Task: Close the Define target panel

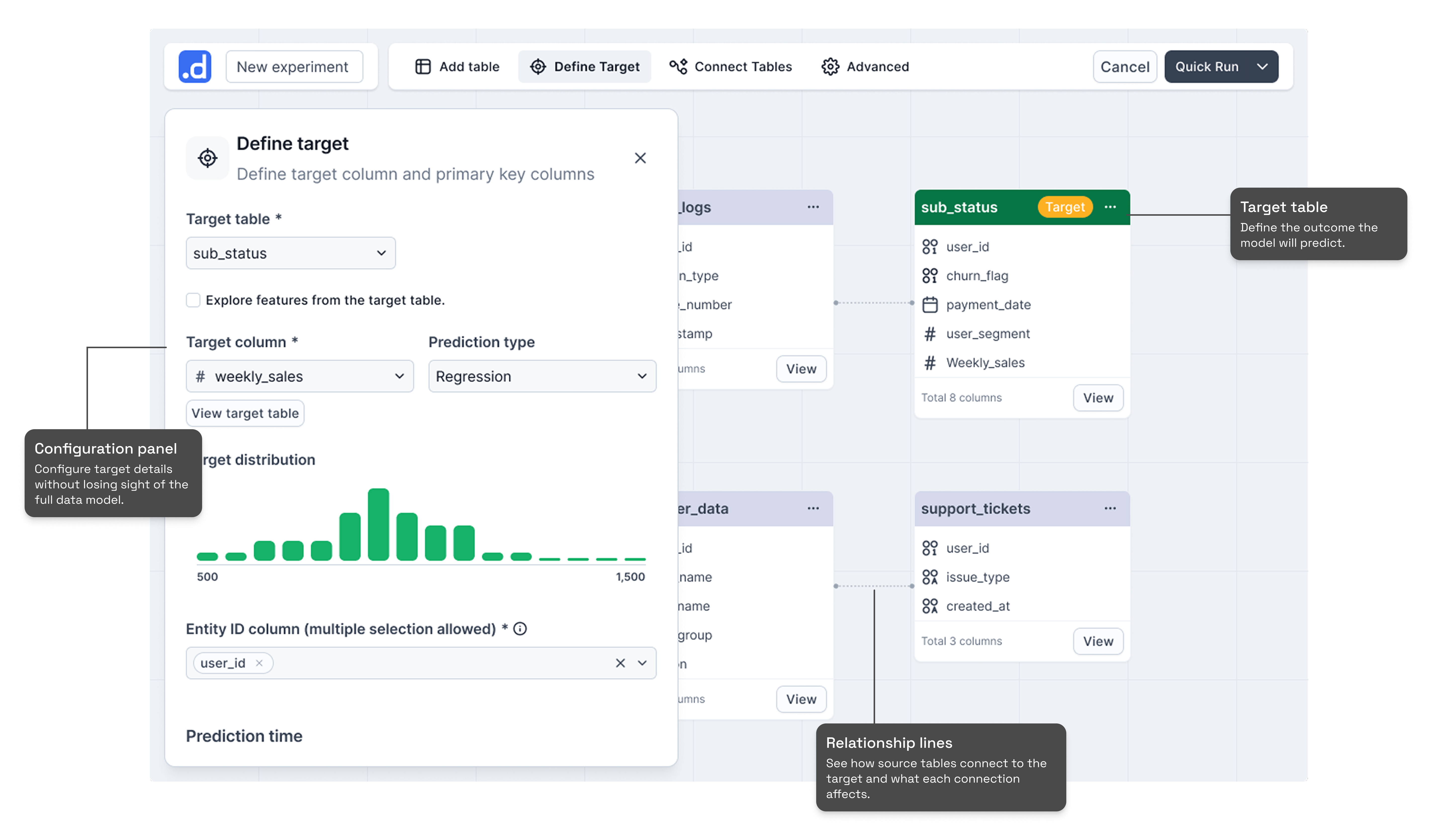Action: click(x=640, y=158)
